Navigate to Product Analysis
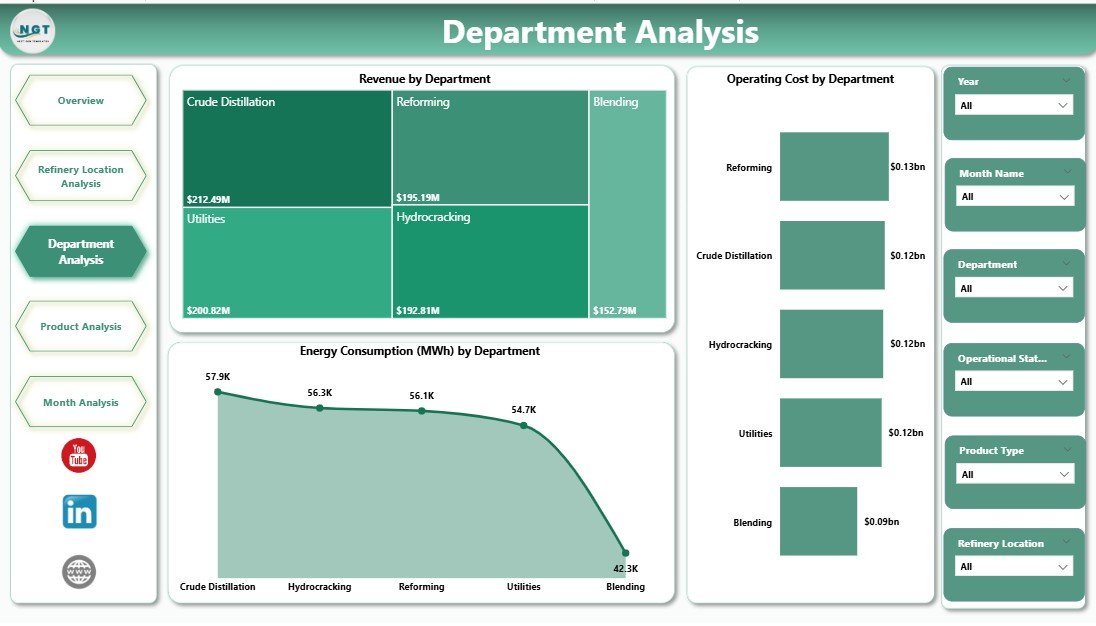 [80, 326]
